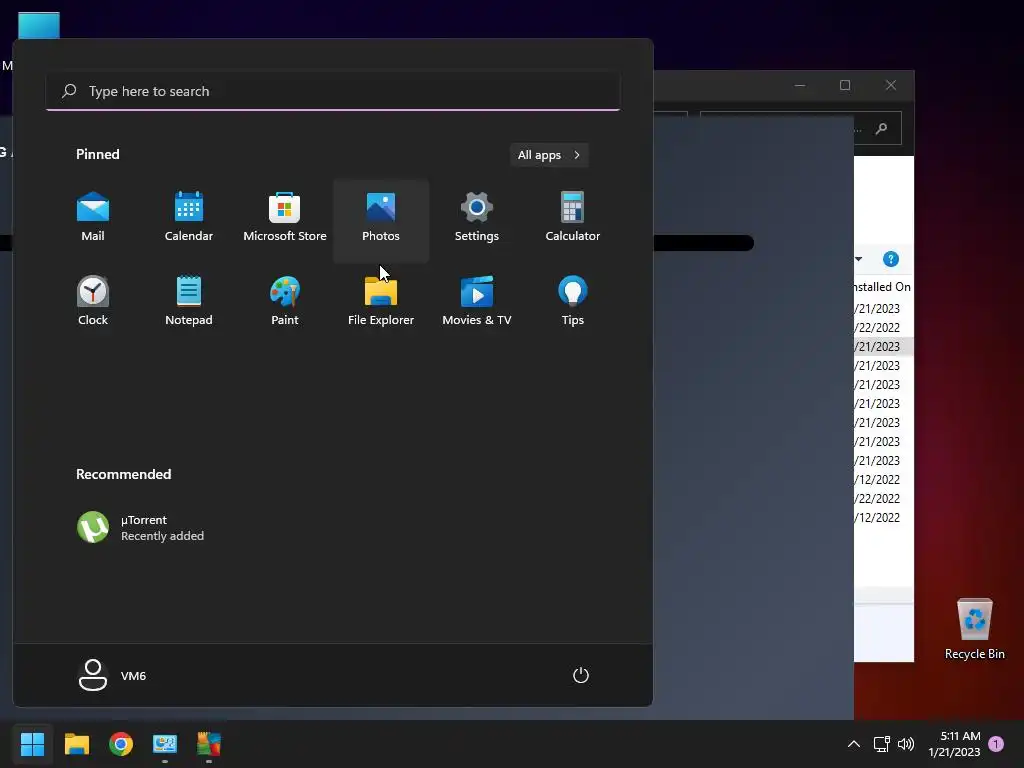The image size is (1024, 768).
Task: Click the Power button in Start
Action: click(x=581, y=675)
